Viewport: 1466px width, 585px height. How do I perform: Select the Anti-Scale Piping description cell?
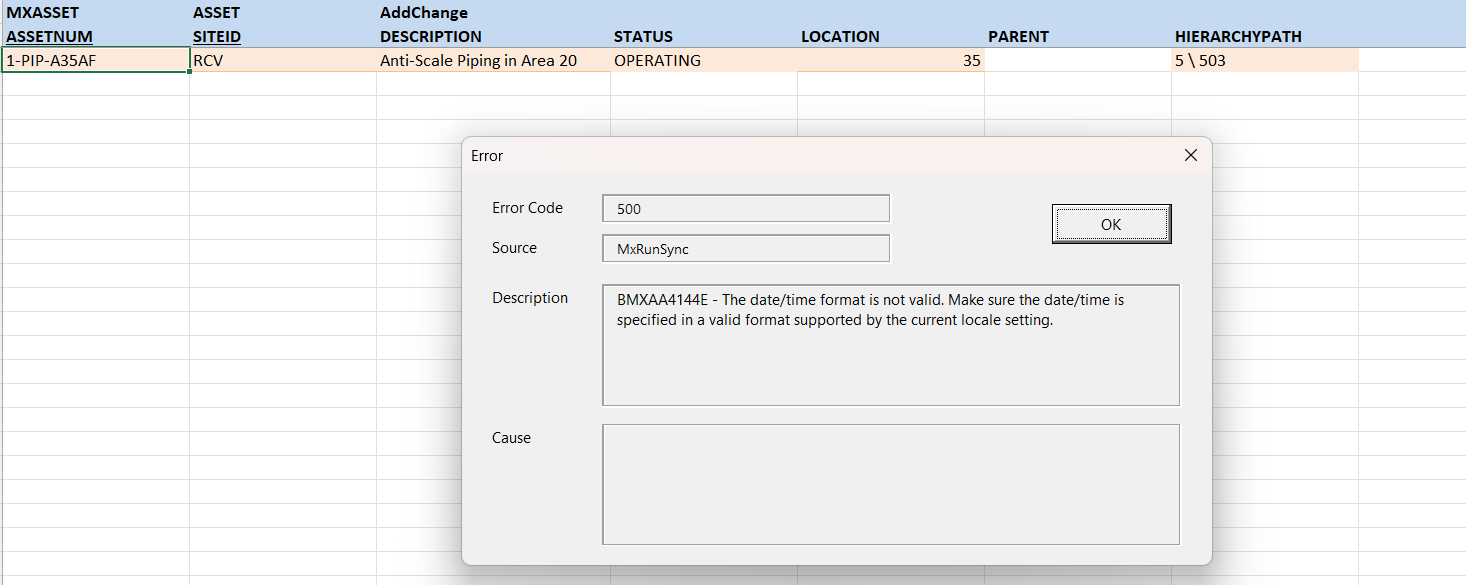pyautogui.click(x=492, y=61)
